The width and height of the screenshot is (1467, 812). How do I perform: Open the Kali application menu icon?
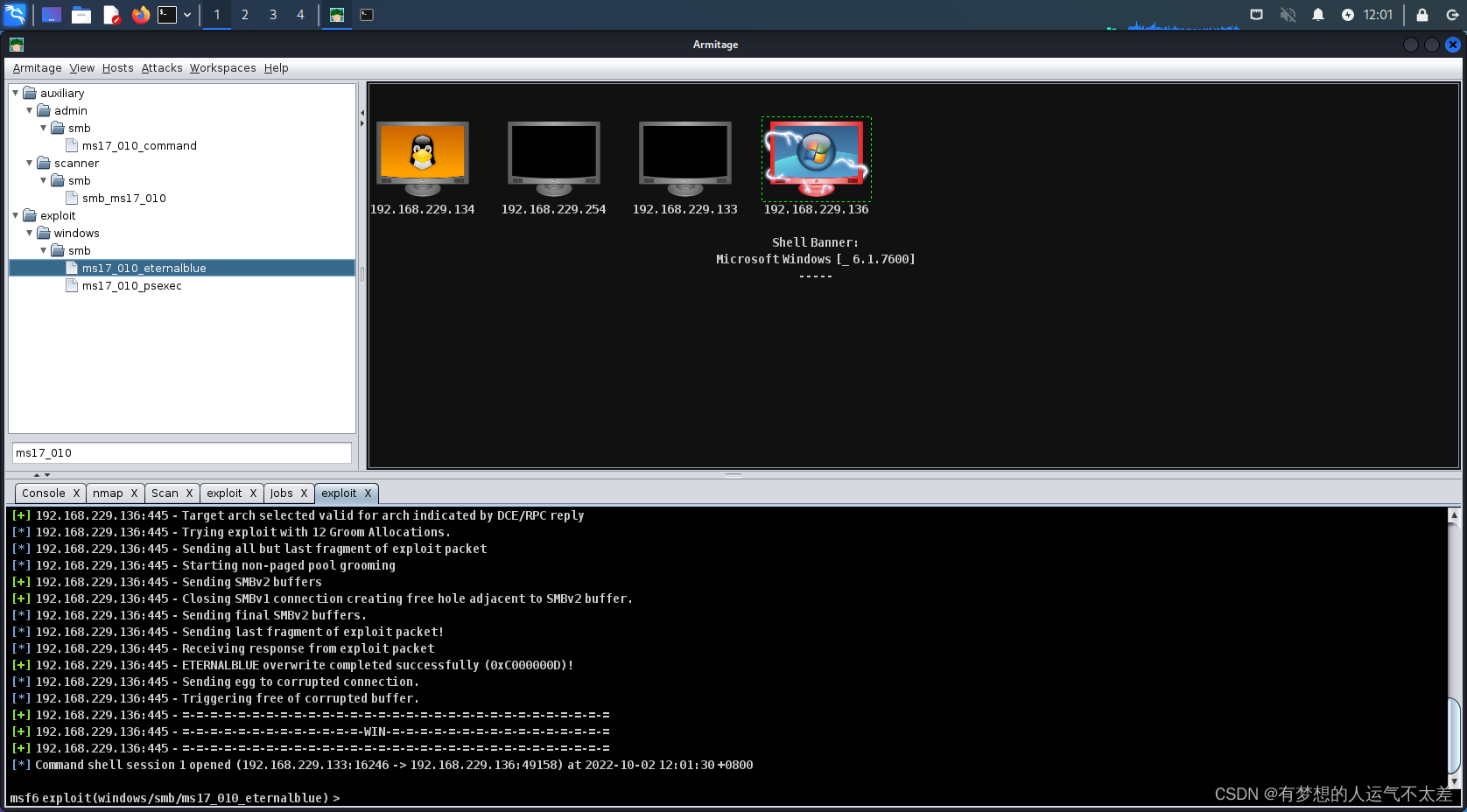[16, 15]
